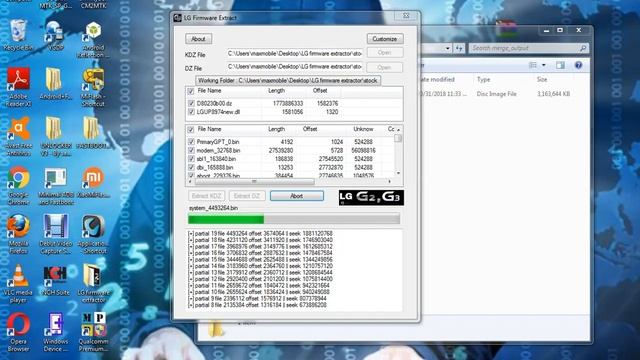Click the KDZ File path field
640x360 pixels.
[x=295, y=53]
